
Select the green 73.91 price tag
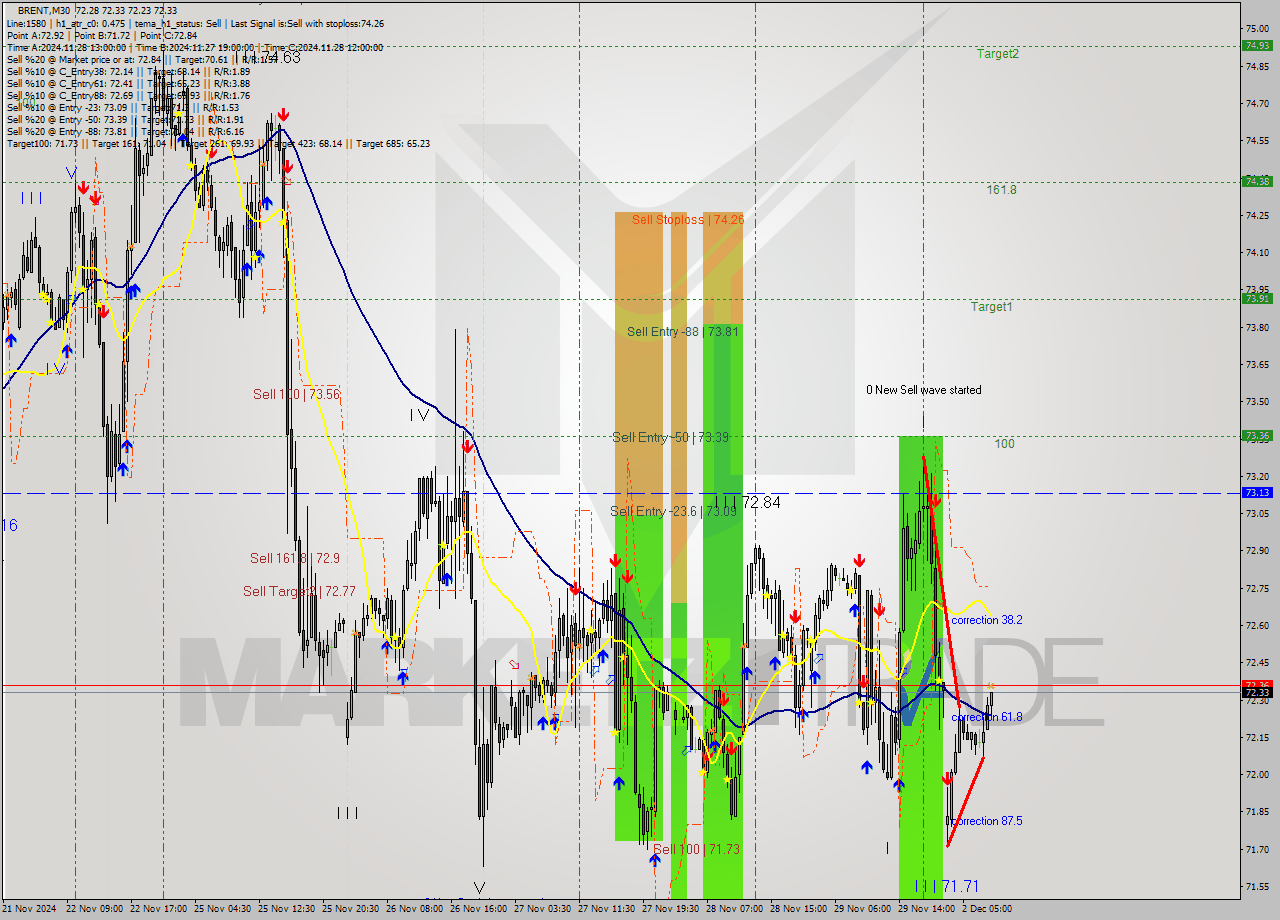(1256, 298)
